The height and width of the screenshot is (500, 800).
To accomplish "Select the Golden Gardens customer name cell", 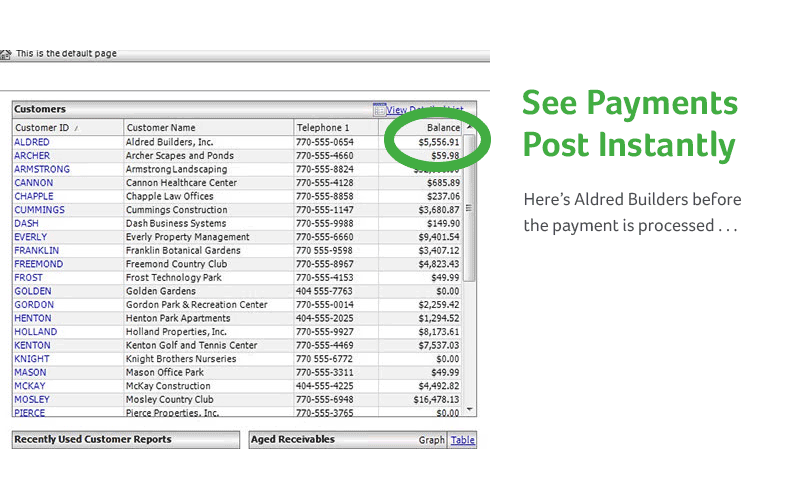I will tap(160, 291).
